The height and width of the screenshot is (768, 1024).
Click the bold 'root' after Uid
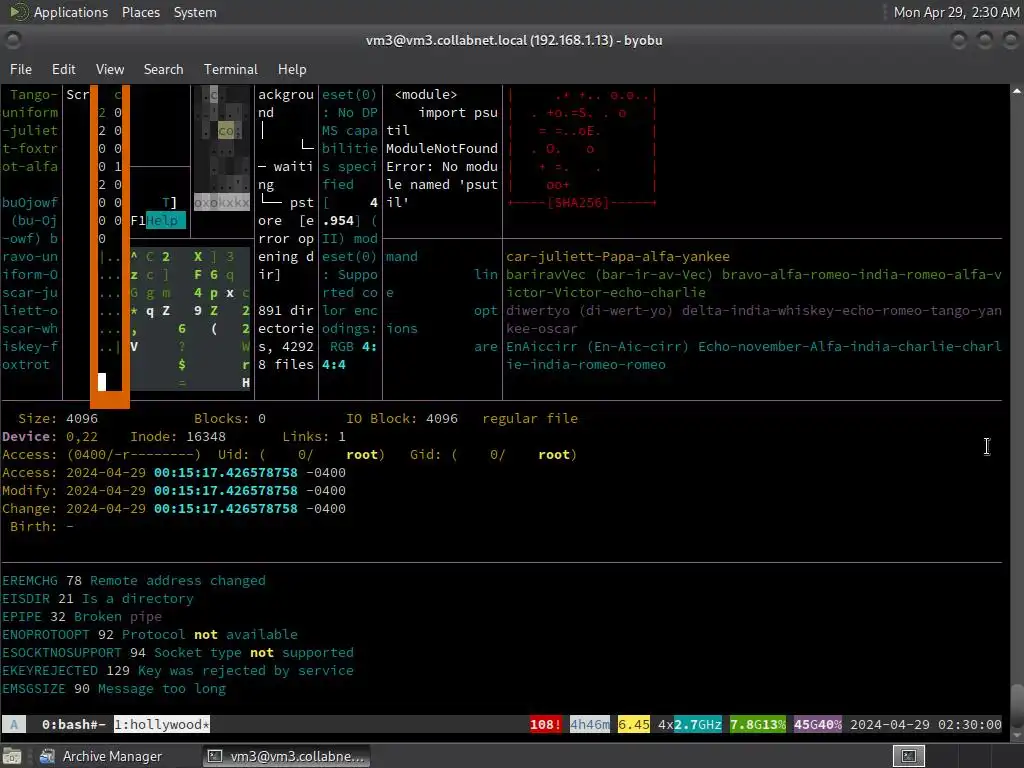tap(362, 455)
